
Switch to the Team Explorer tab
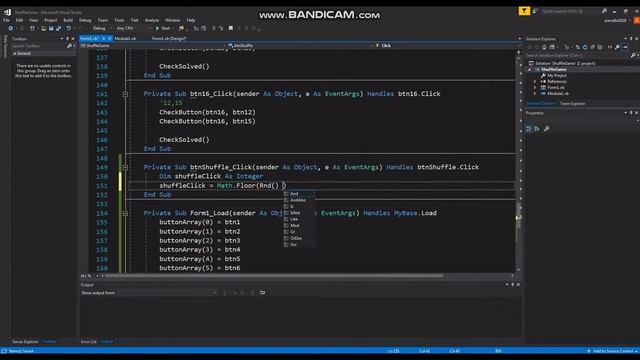pos(572,104)
